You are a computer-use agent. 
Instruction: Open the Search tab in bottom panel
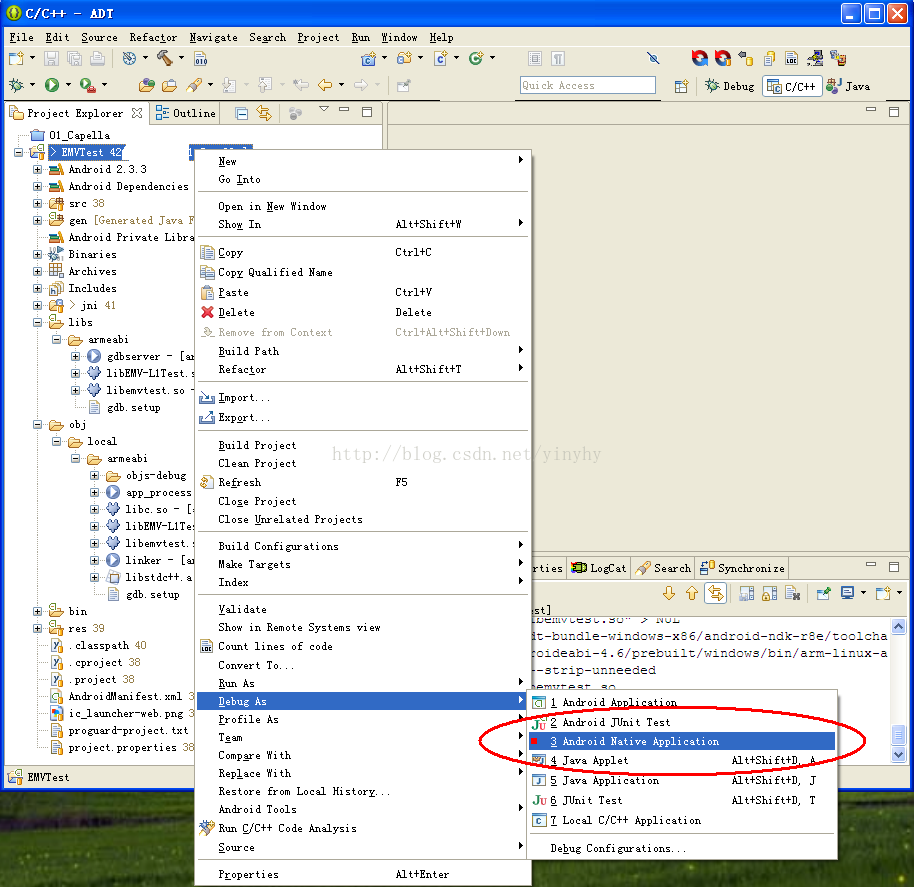(x=663, y=568)
